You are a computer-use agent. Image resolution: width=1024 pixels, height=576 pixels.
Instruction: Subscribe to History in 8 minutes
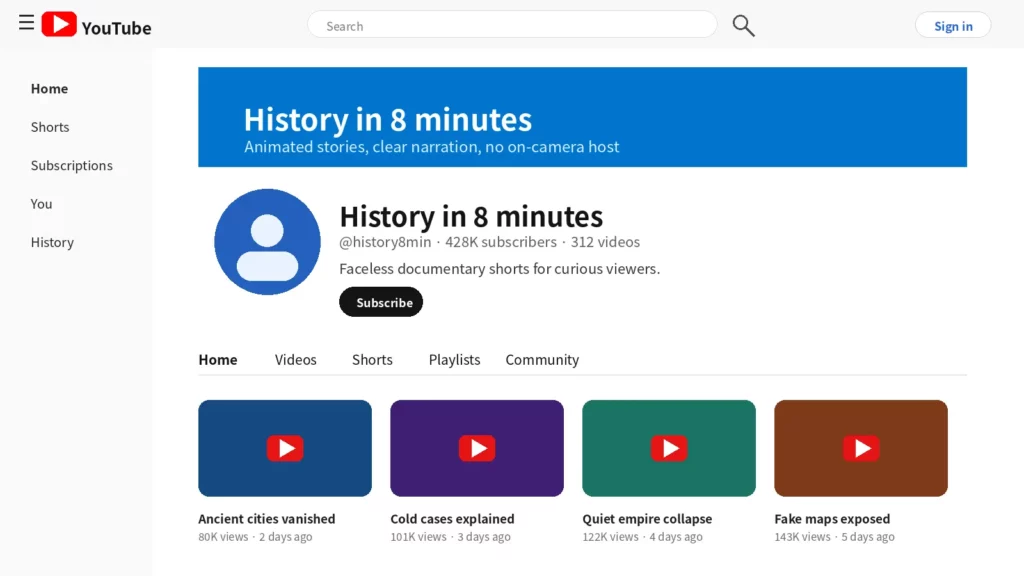[381, 302]
